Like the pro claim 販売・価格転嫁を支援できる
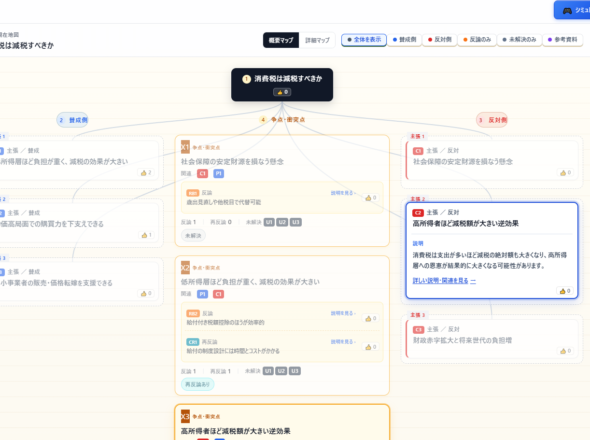The width and height of the screenshot is (590, 440). [146, 294]
